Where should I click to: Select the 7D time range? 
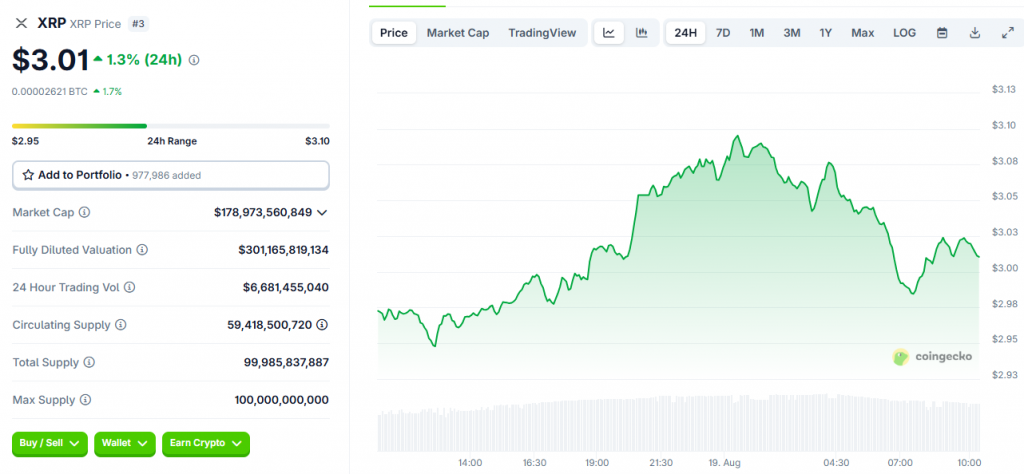pos(723,33)
